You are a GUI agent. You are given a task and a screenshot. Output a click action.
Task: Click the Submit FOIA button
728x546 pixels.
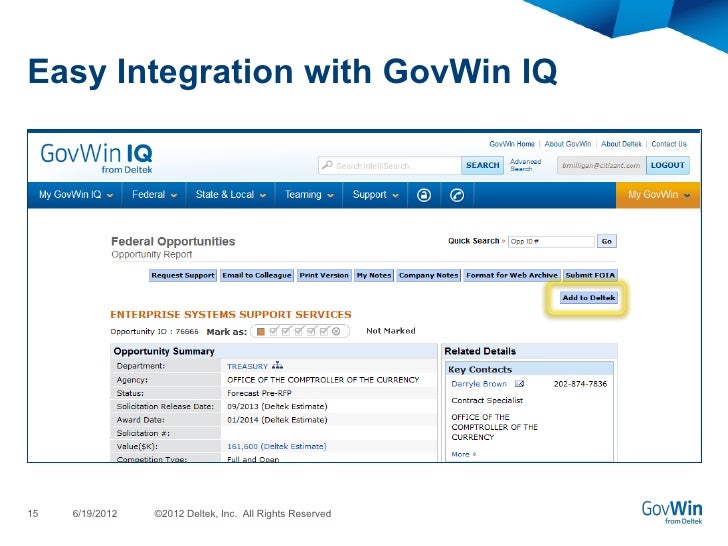point(590,275)
